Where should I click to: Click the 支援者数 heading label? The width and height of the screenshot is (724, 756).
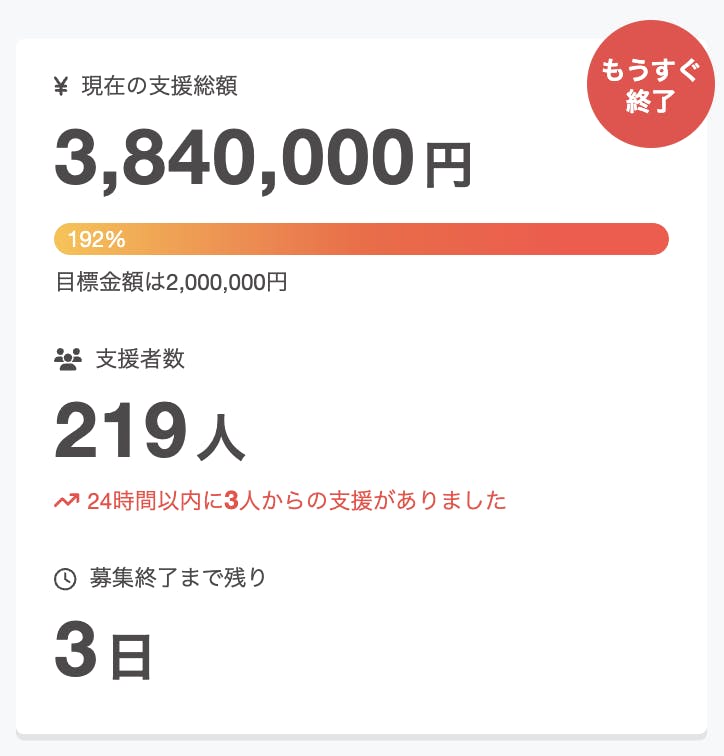pos(140,359)
